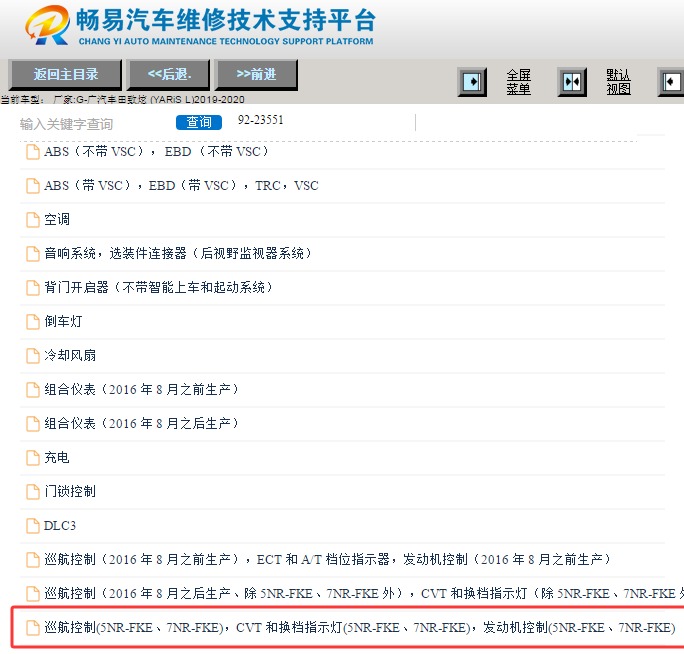Open ABS（带 VSC），EBD，TRC，VSC entry

tap(181, 186)
